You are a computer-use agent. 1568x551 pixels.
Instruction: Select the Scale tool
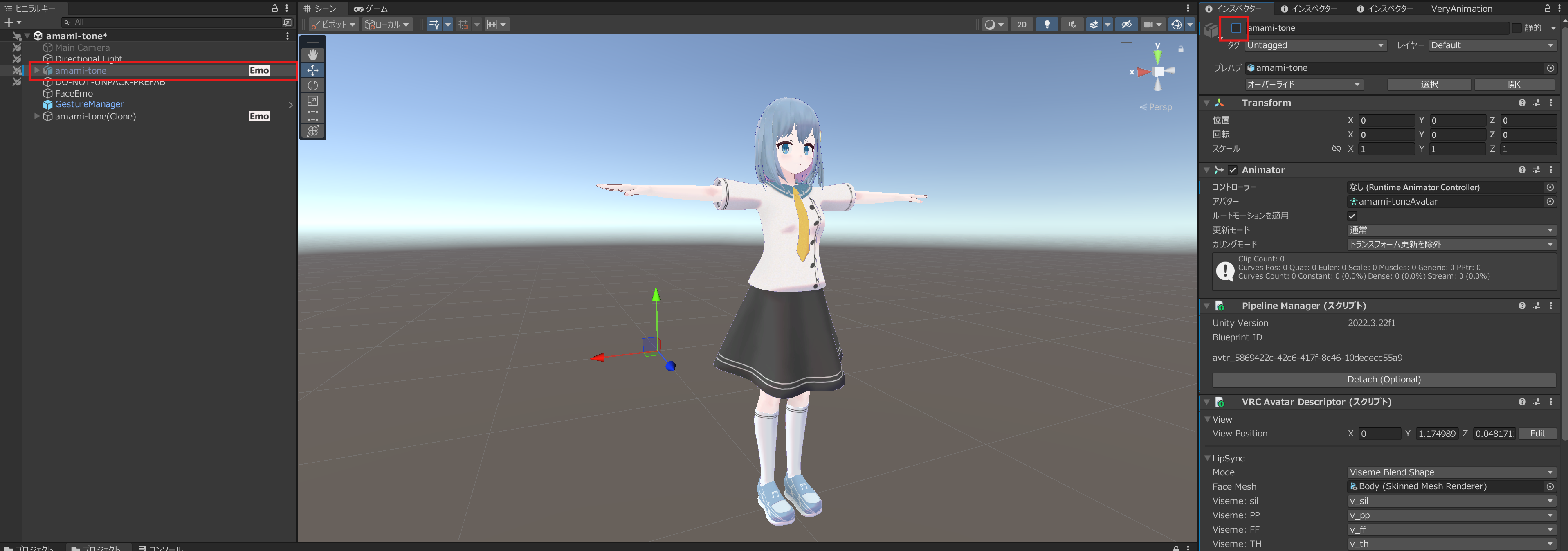(x=313, y=101)
